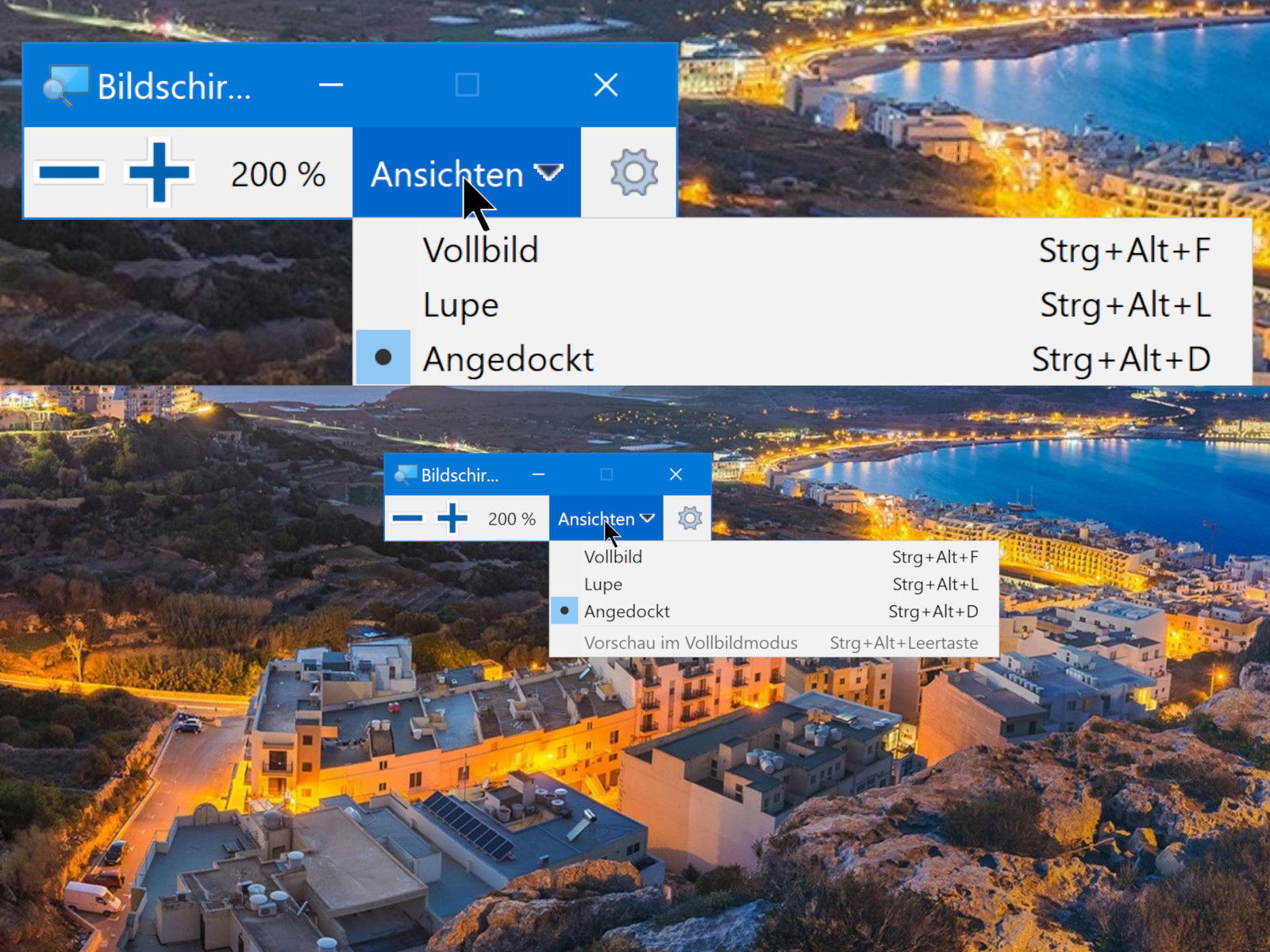Click the large magnified maximize square
Viewport: 1270px width, 952px height.
(x=467, y=85)
